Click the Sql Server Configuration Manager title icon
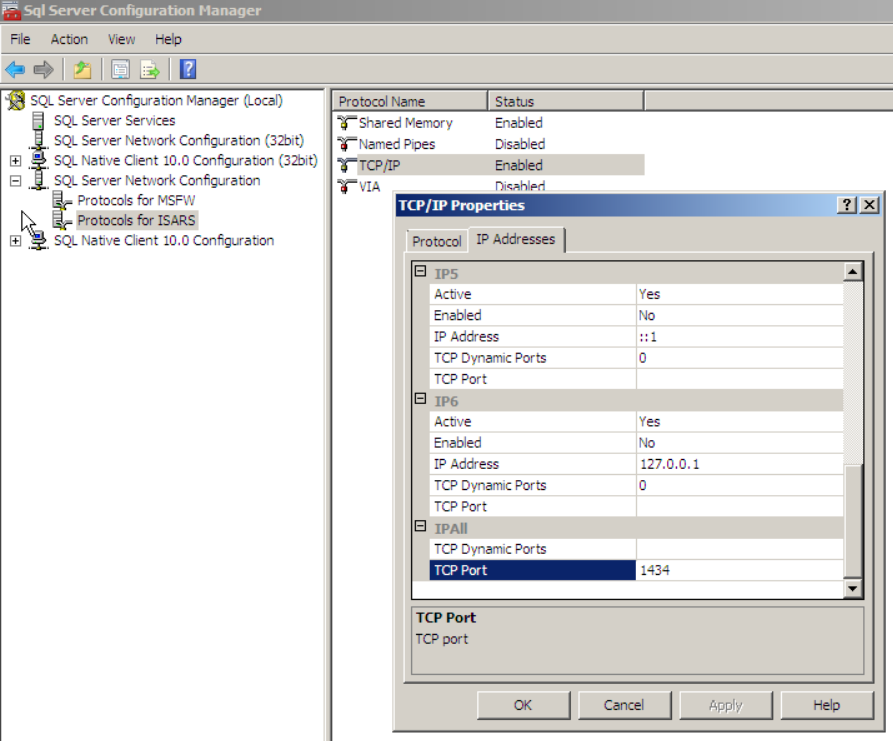This screenshot has height=741, width=893. 11,10
